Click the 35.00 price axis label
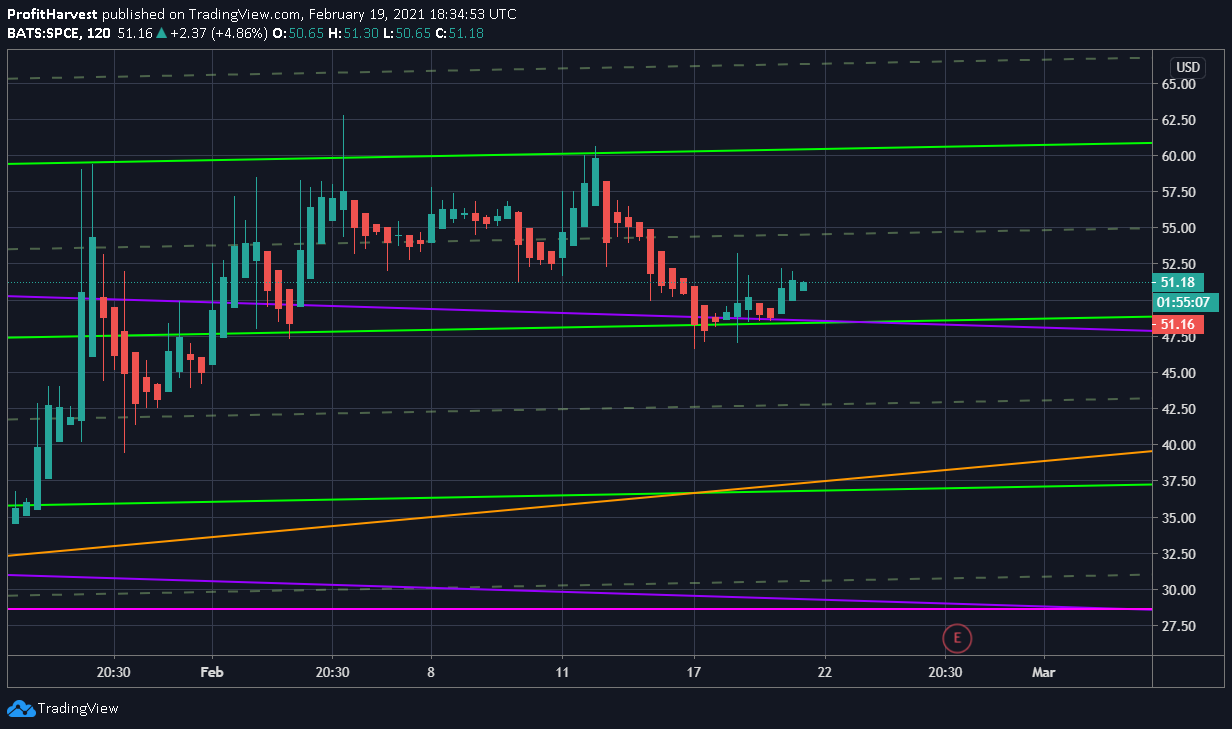1232x729 pixels. coord(1179,518)
